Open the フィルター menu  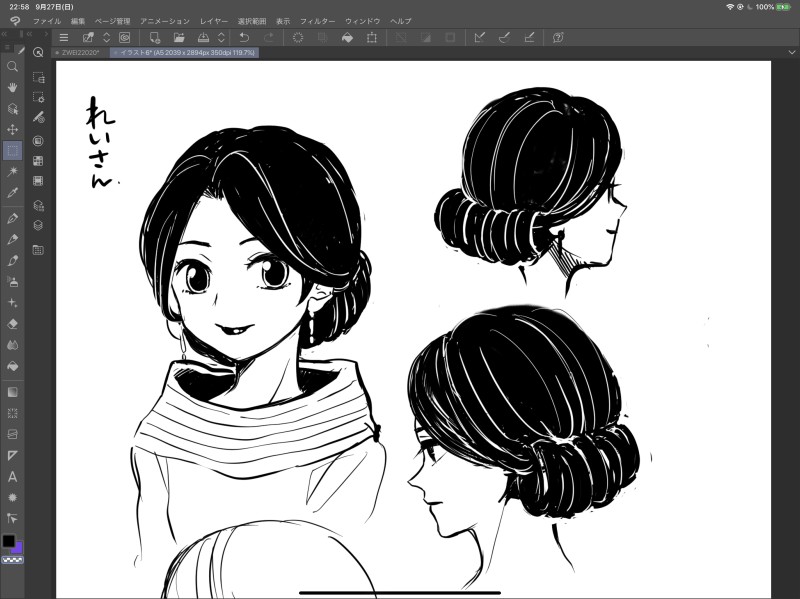tap(317, 21)
